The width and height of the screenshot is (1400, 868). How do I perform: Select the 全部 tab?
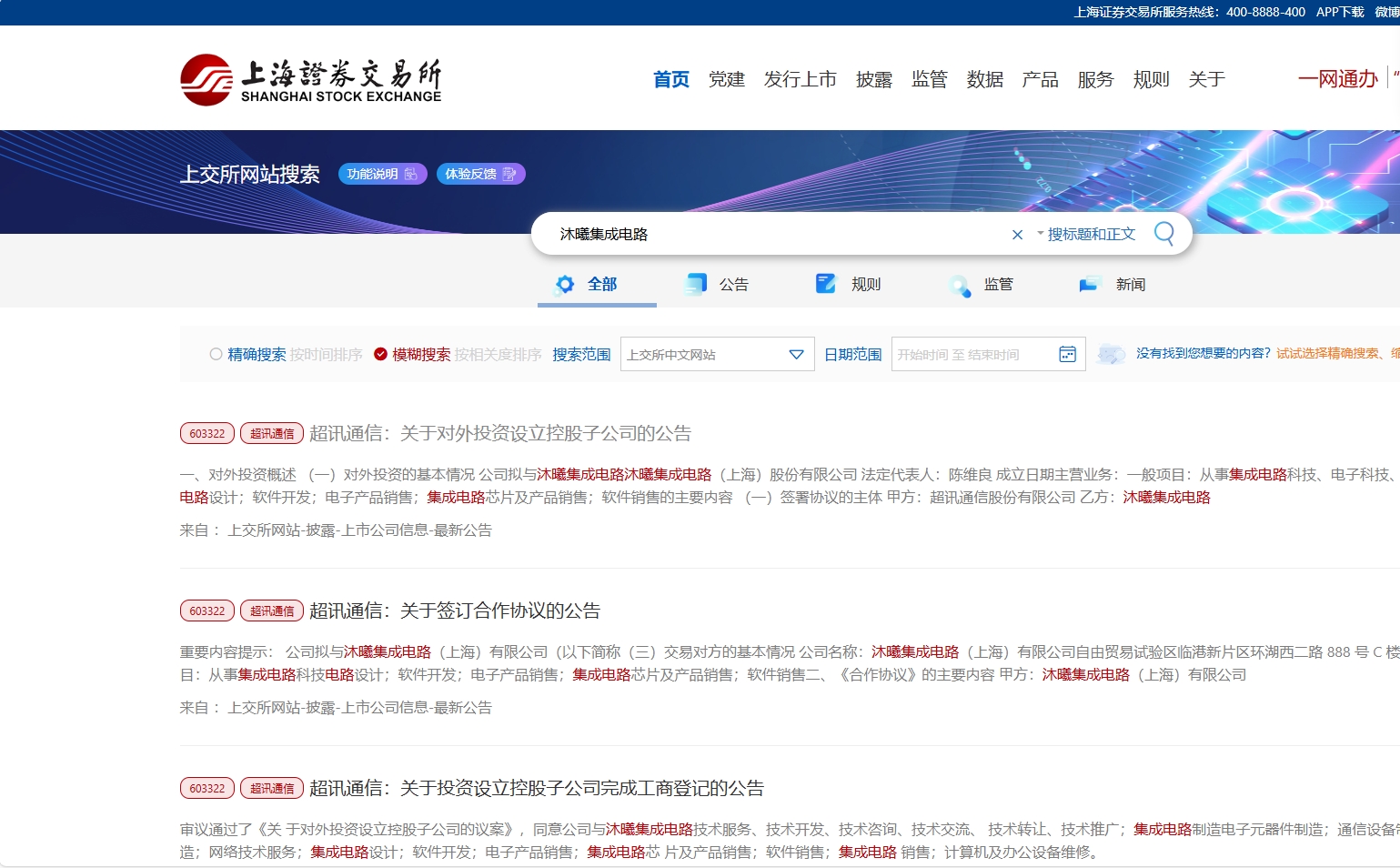coord(597,285)
